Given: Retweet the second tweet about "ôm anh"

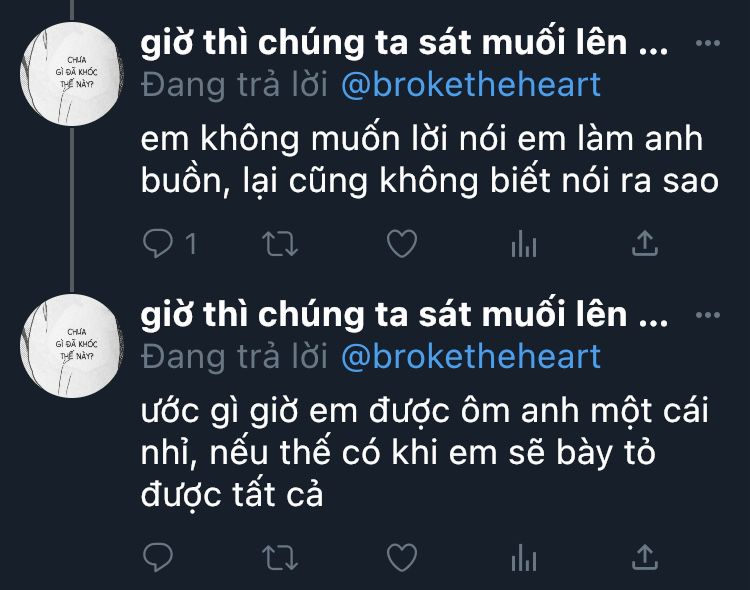Looking at the screenshot, I should pyautogui.click(x=280, y=557).
